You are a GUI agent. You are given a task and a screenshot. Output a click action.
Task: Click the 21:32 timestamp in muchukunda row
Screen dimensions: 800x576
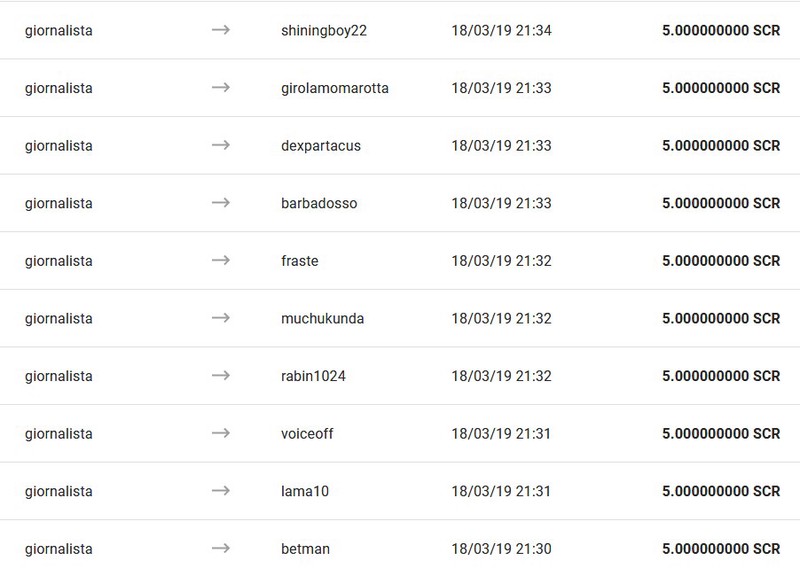coord(533,318)
